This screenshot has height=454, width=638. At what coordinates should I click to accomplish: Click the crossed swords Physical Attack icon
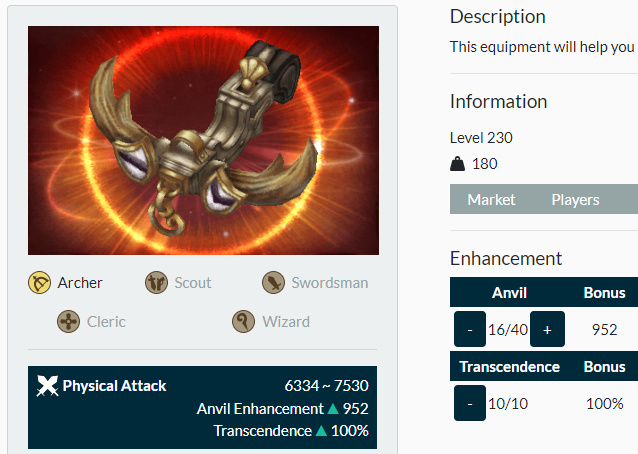pos(47,386)
